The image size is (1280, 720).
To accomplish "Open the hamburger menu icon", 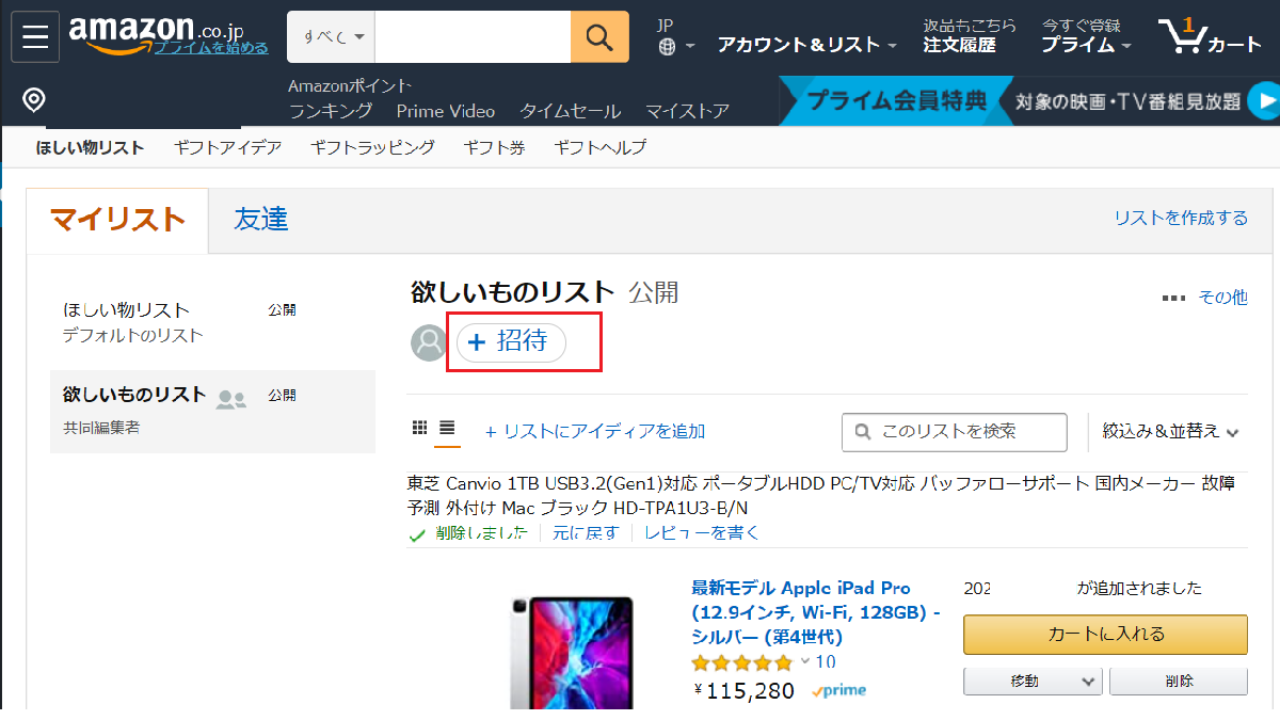I will click(x=35, y=37).
